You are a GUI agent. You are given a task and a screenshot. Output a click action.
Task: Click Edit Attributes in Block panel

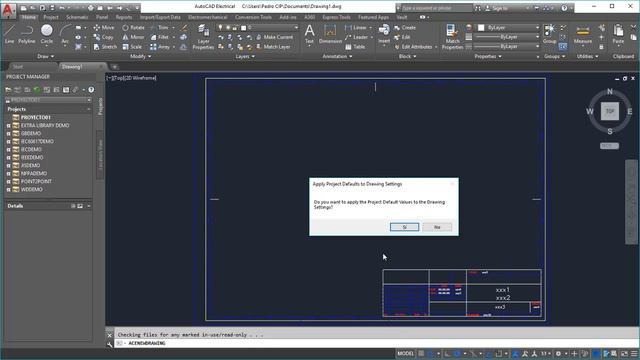[413, 47]
